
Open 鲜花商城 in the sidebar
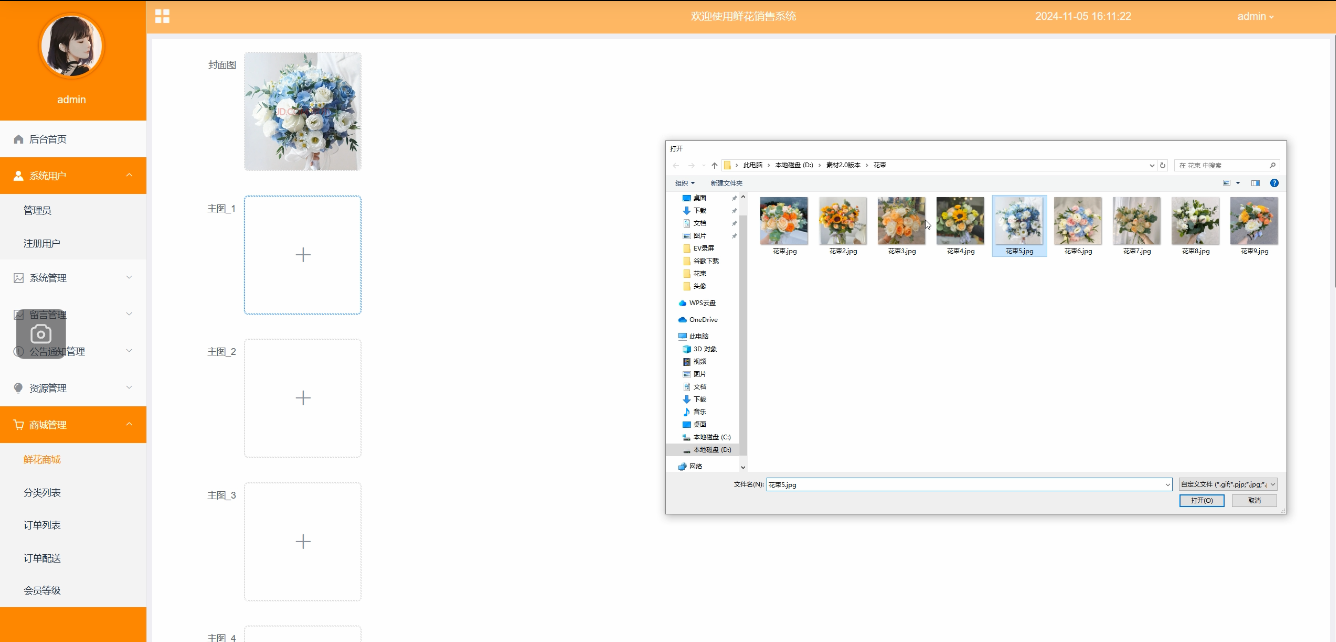[43, 460]
